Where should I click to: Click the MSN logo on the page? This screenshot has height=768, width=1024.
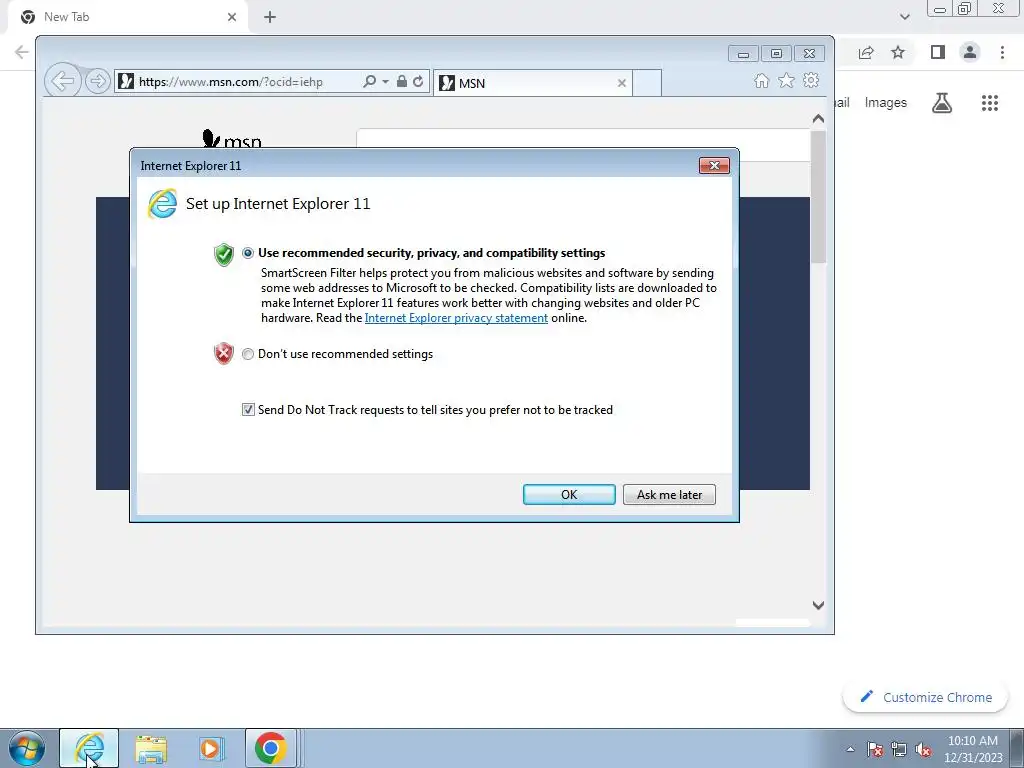pyautogui.click(x=232, y=139)
